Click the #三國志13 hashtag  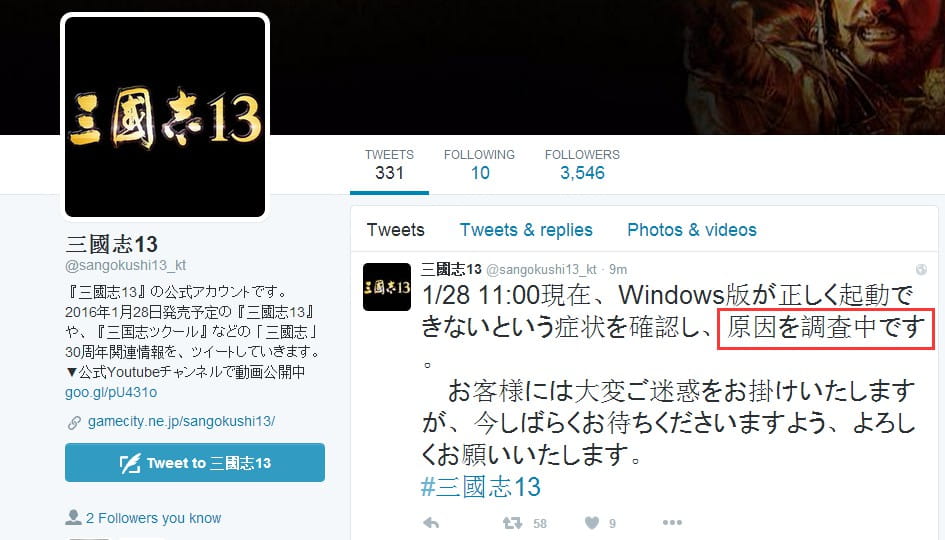pyautogui.click(x=480, y=487)
